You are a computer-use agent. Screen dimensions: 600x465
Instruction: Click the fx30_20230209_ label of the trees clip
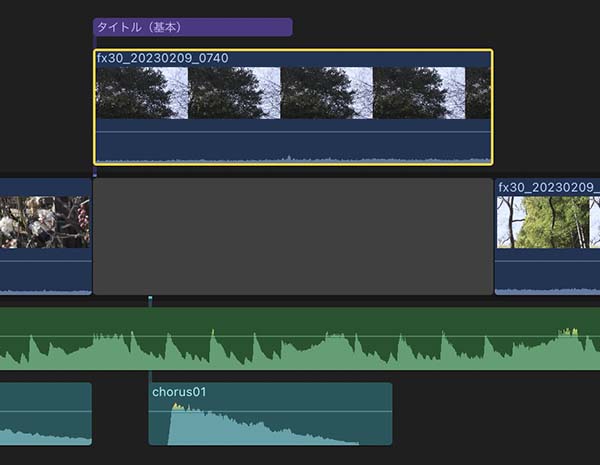[x=549, y=188]
